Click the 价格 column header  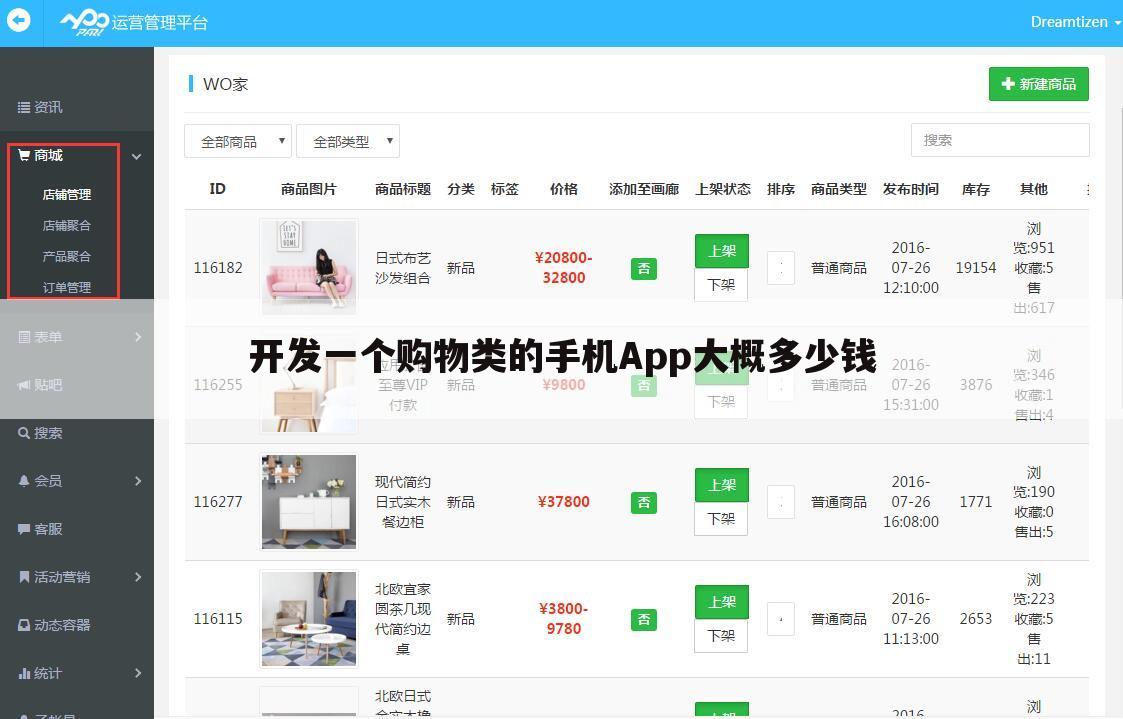click(564, 189)
